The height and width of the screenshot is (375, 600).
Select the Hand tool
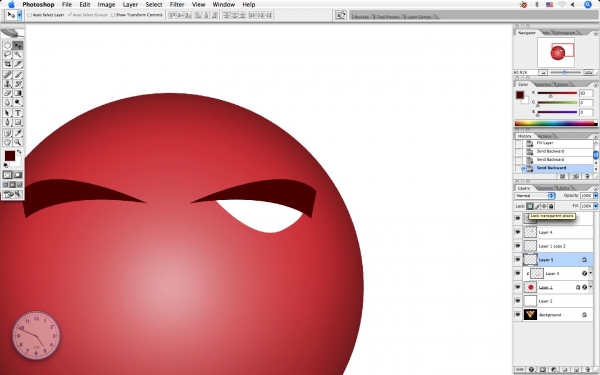pyautogui.click(x=7, y=142)
